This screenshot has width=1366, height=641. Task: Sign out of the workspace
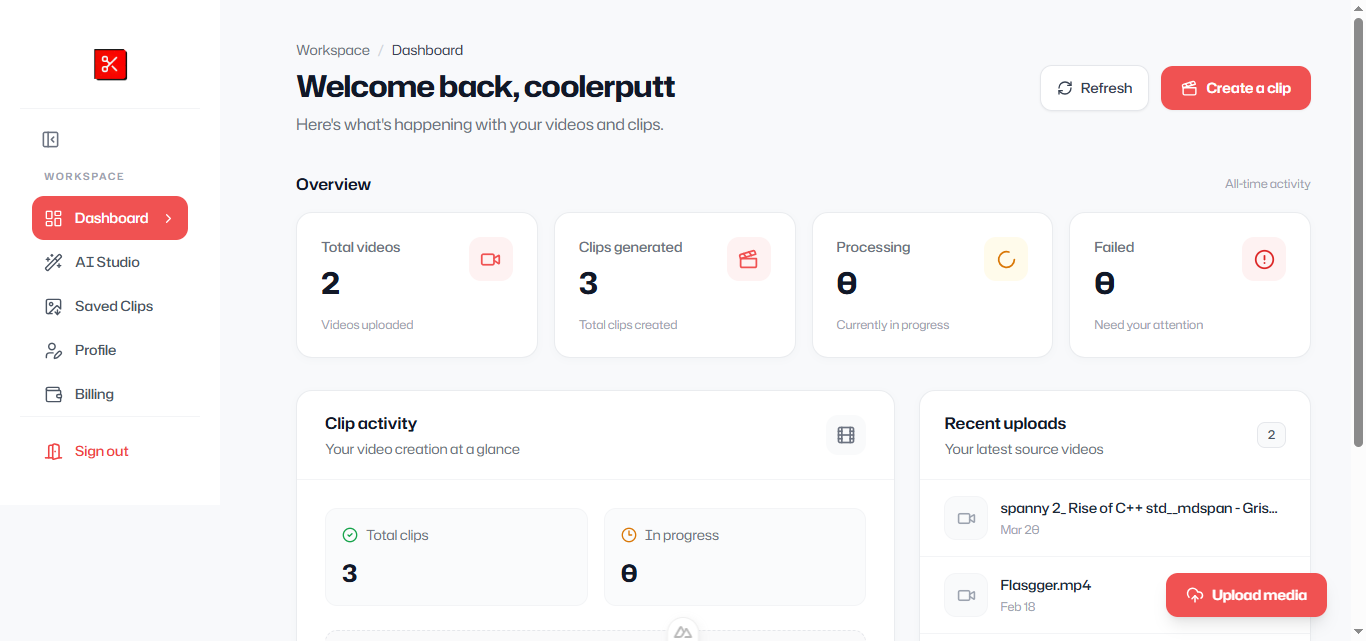110,451
